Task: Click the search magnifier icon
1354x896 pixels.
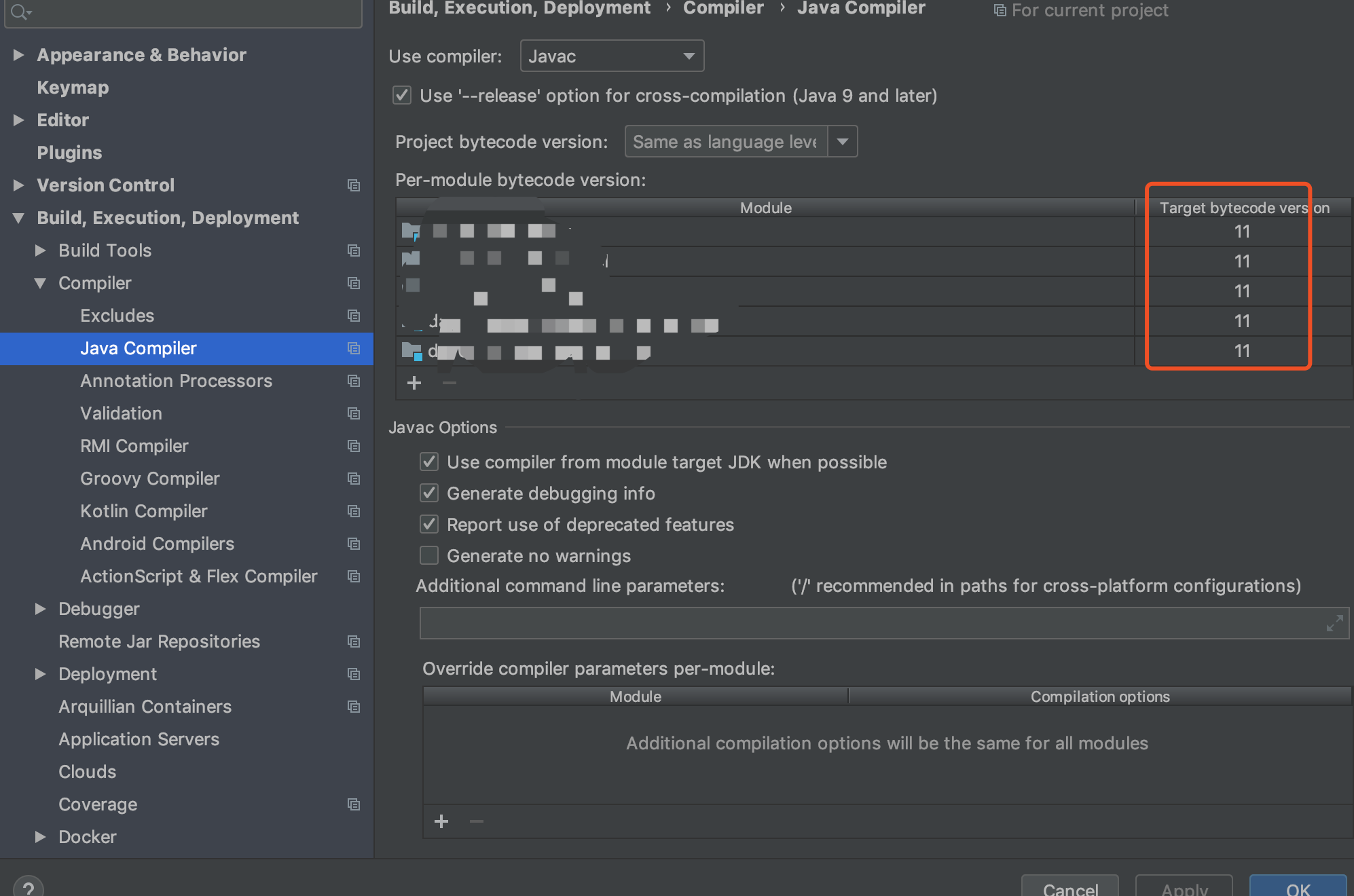Action: (x=20, y=12)
